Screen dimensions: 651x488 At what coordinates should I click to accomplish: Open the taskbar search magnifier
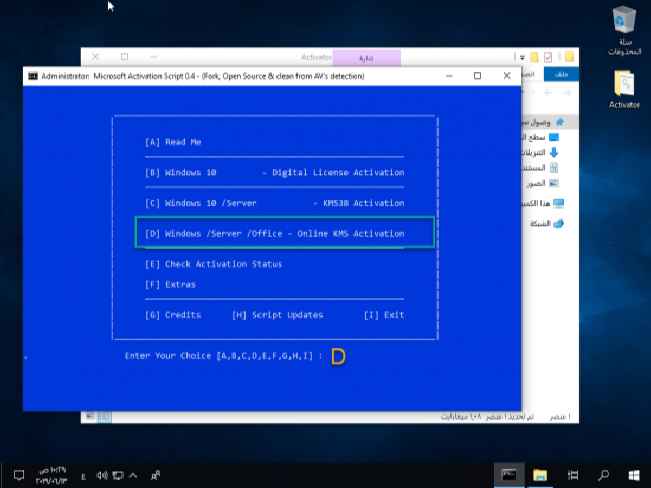click(x=603, y=473)
